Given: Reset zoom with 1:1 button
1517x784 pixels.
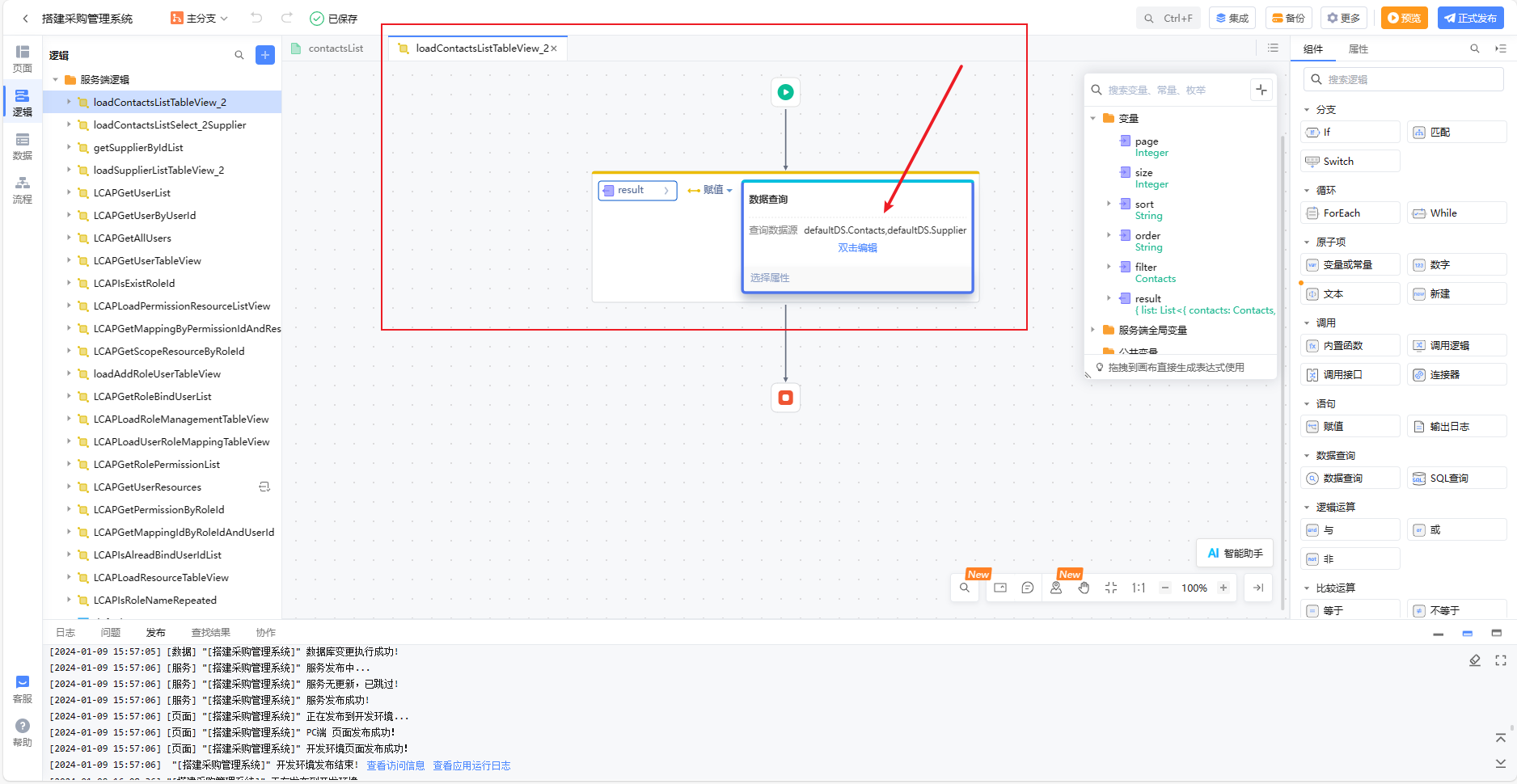Looking at the screenshot, I should pos(1139,588).
